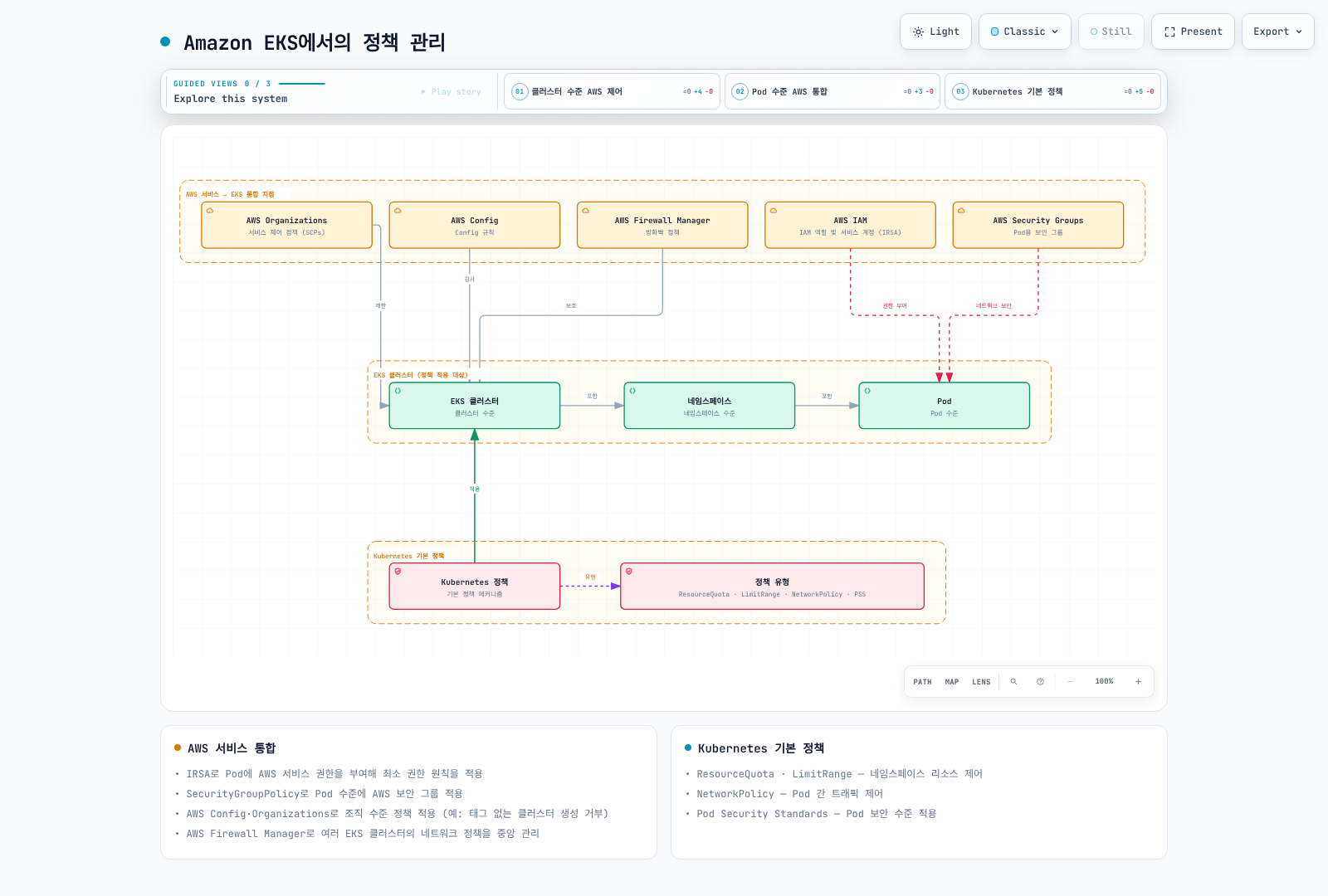This screenshot has height=896, width=1328.
Task: Click the 'NetworkPolicy — Pod 간 트래픽 제어' bullet
Action: click(x=790, y=794)
